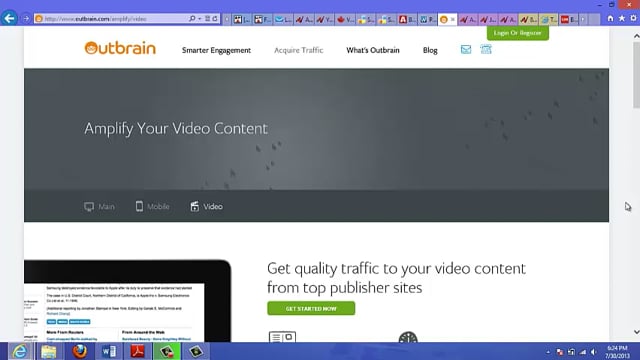Open the browser Home icon
The image size is (640, 360).
[x=610, y=18]
